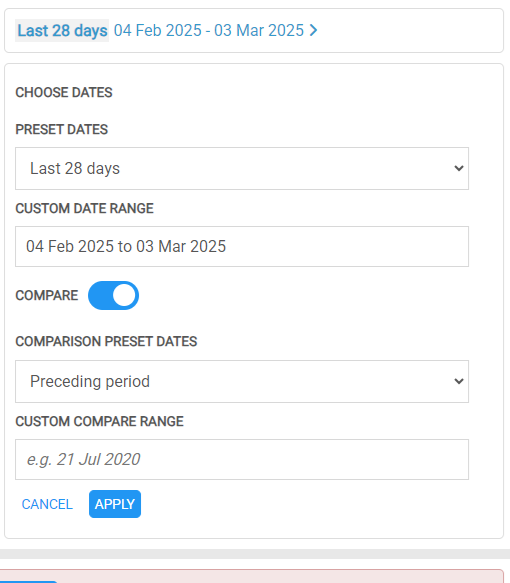Open the "04 Feb 2025 - 03 Mar 2025" header link
Viewport: 510px width, 583px height.
[x=209, y=30]
